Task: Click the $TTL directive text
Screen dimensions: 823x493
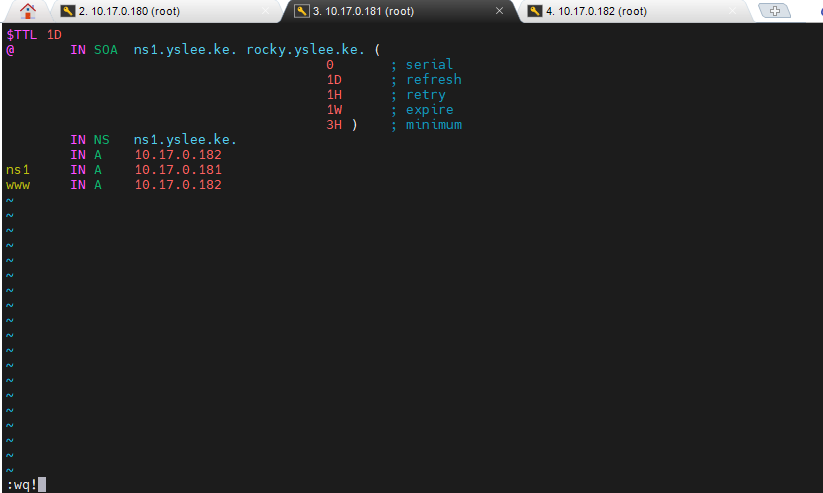Action: pos(22,35)
